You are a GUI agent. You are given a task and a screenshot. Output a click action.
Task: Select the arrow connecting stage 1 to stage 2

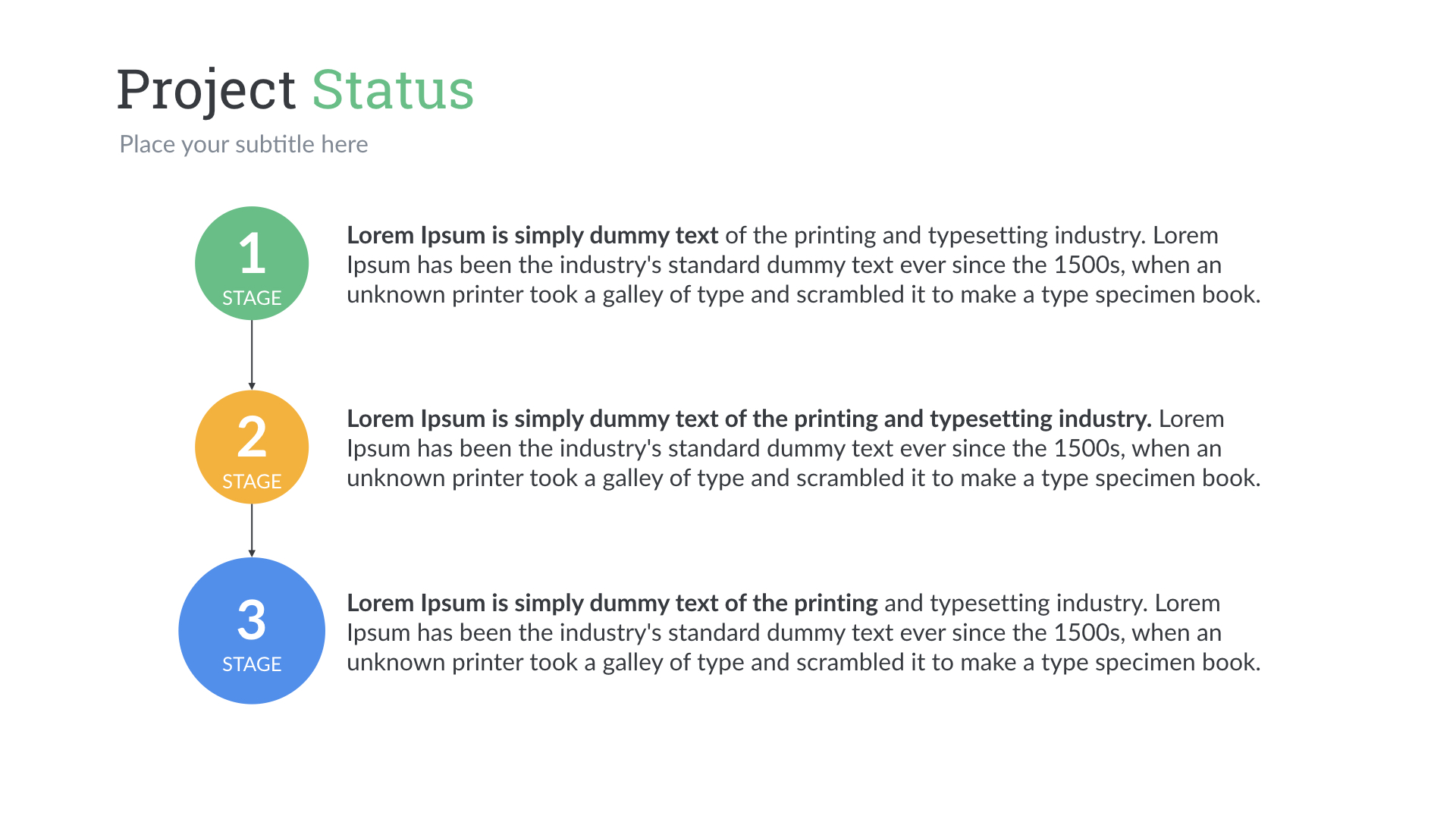(252, 354)
